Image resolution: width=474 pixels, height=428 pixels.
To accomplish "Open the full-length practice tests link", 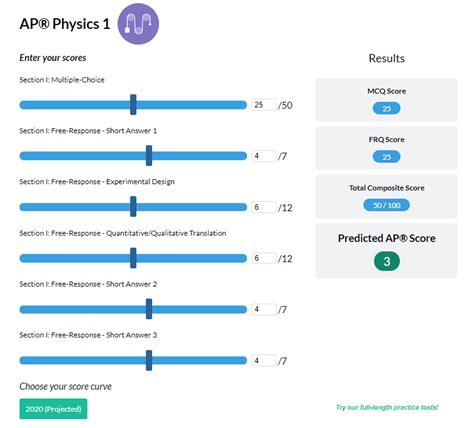I will 387,407.
